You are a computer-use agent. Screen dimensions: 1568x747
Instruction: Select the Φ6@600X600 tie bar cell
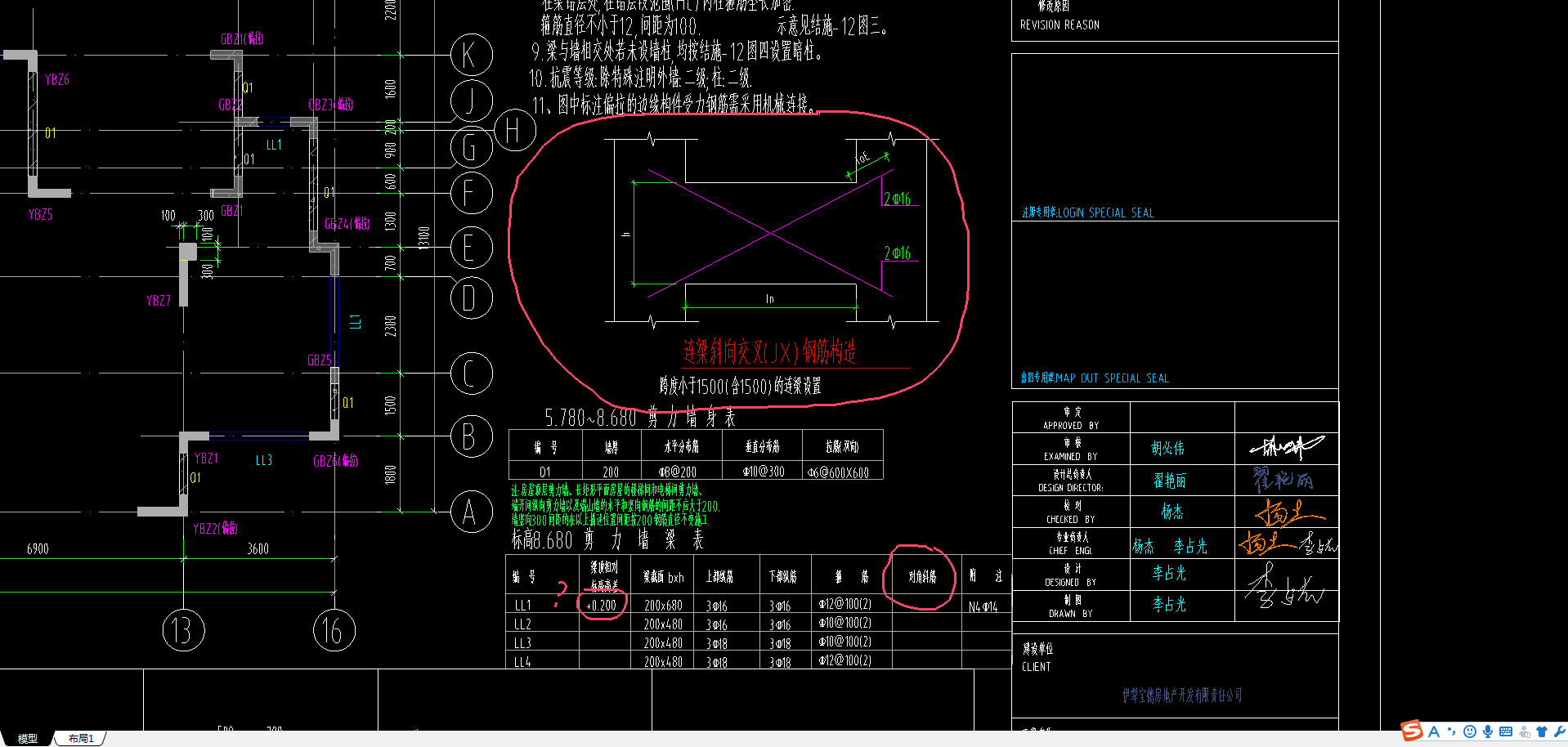(838, 472)
